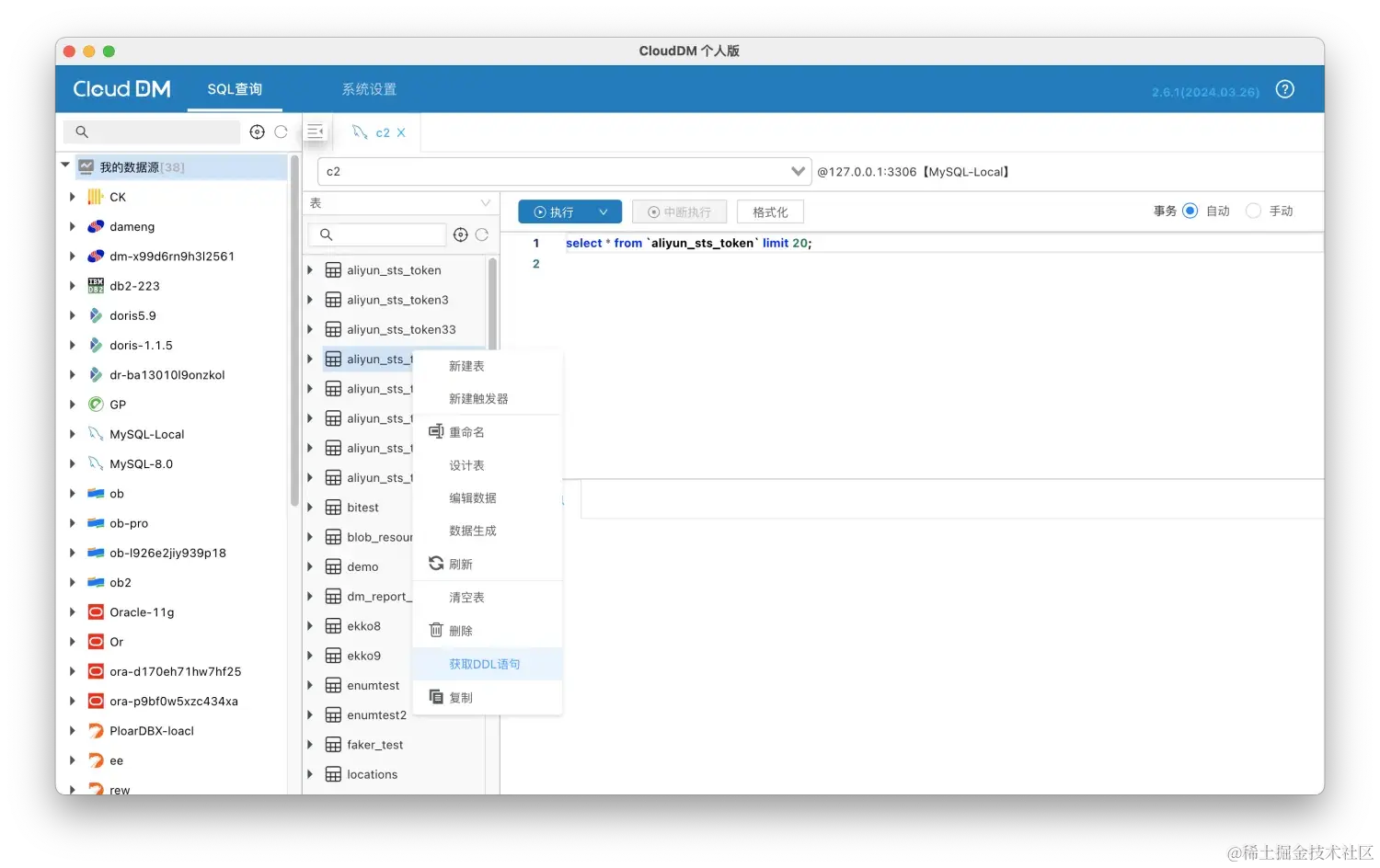1380x868 pixels.
Task: Click the db2-223 IBM icon
Action: [x=96, y=286]
